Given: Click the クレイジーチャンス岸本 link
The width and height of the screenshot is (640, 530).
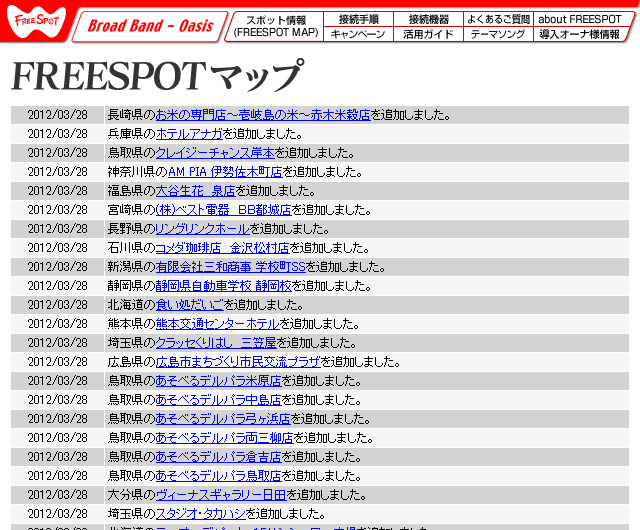Looking at the screenshot, I should 215,153.
